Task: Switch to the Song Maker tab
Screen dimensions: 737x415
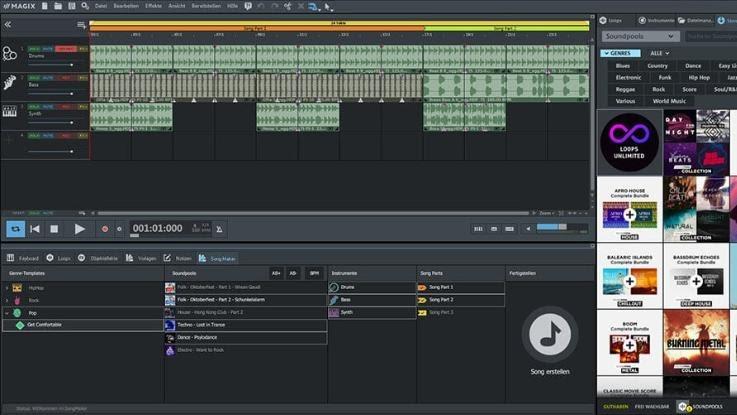Action: point(217,258)
